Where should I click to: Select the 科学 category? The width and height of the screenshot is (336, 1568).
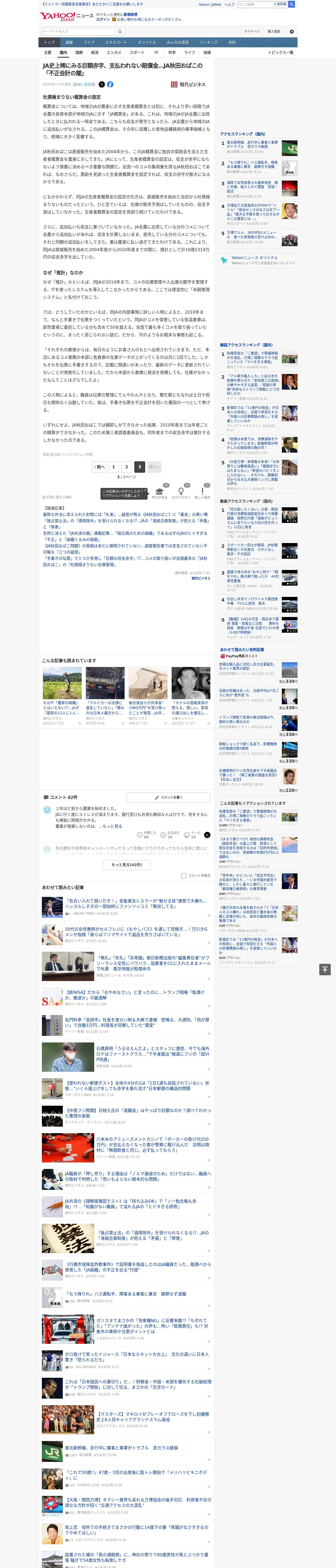click(x=172, y=53)
